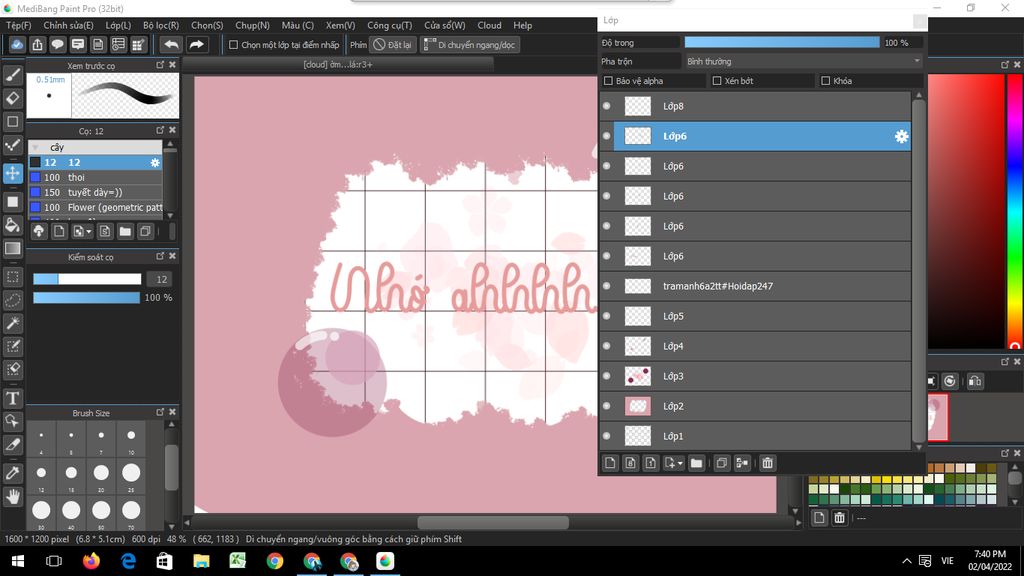Click the speech bubble icon in toolbar
The height and width of the screenshot is (576, 1024).
point(57,44)
